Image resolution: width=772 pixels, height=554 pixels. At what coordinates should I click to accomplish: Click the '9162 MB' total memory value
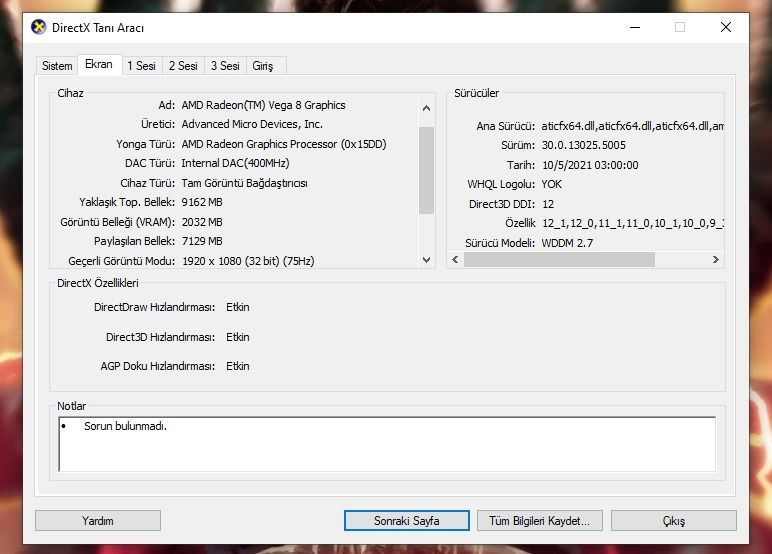click(202, 202)
